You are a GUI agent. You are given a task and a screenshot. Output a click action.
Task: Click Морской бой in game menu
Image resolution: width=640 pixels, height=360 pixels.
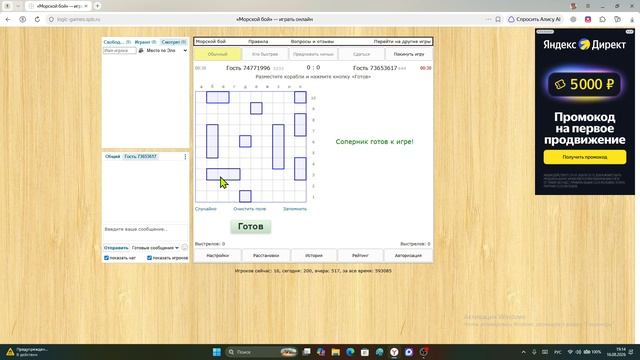point(211,42)
